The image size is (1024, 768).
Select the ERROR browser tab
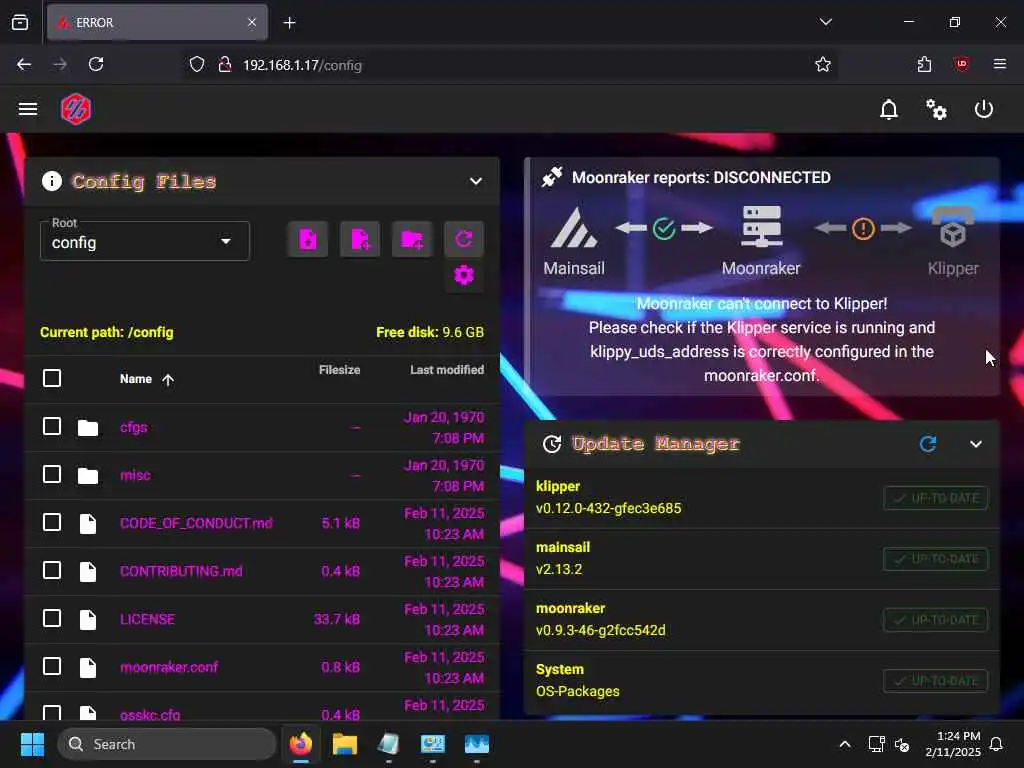157,22
